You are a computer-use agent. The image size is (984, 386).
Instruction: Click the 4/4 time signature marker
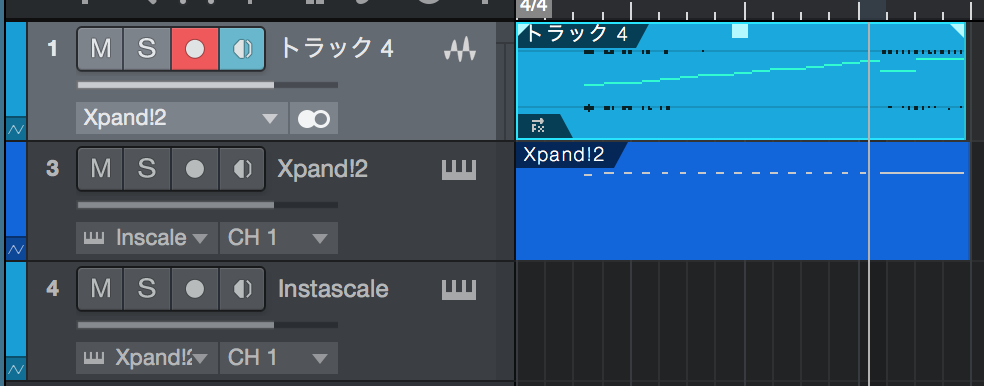tap(534, 7)
